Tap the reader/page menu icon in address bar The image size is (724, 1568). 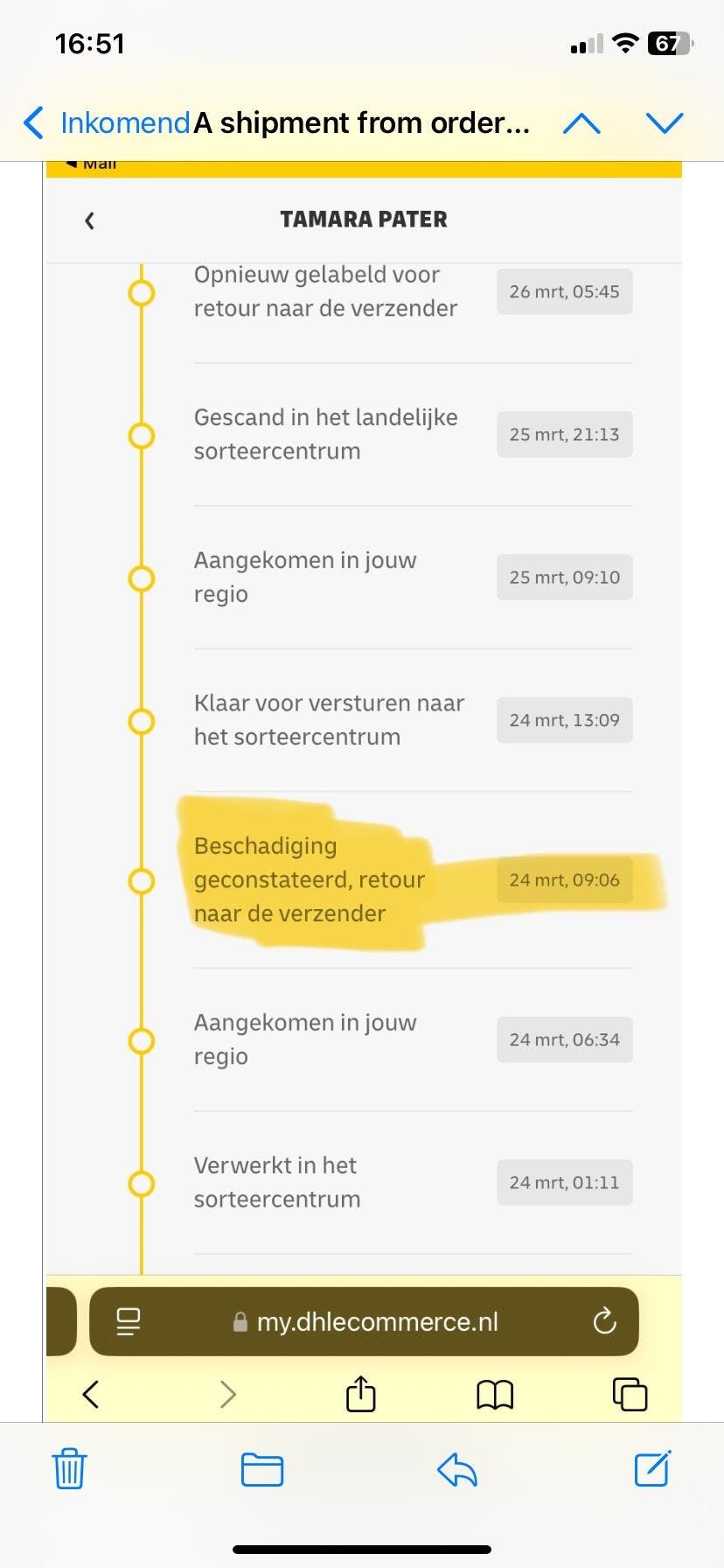tap(129, 1321)
